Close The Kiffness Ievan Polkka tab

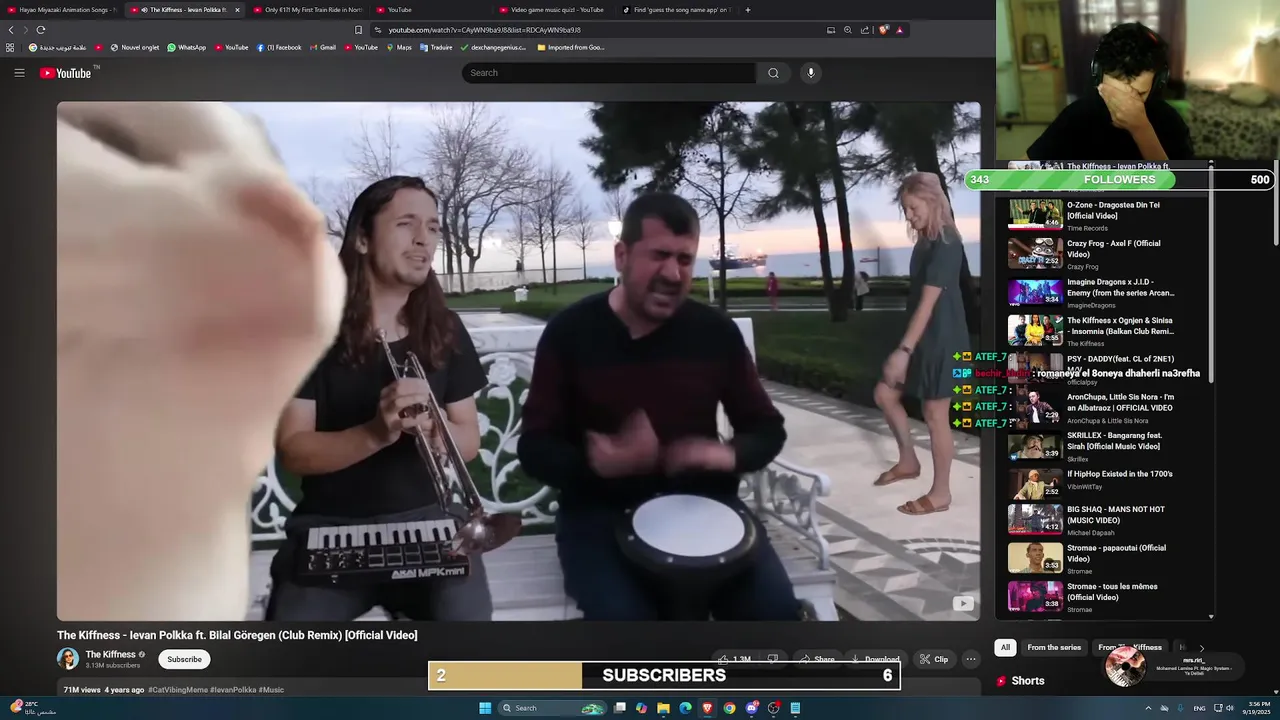pyautogui.click(x=237, y=10)
